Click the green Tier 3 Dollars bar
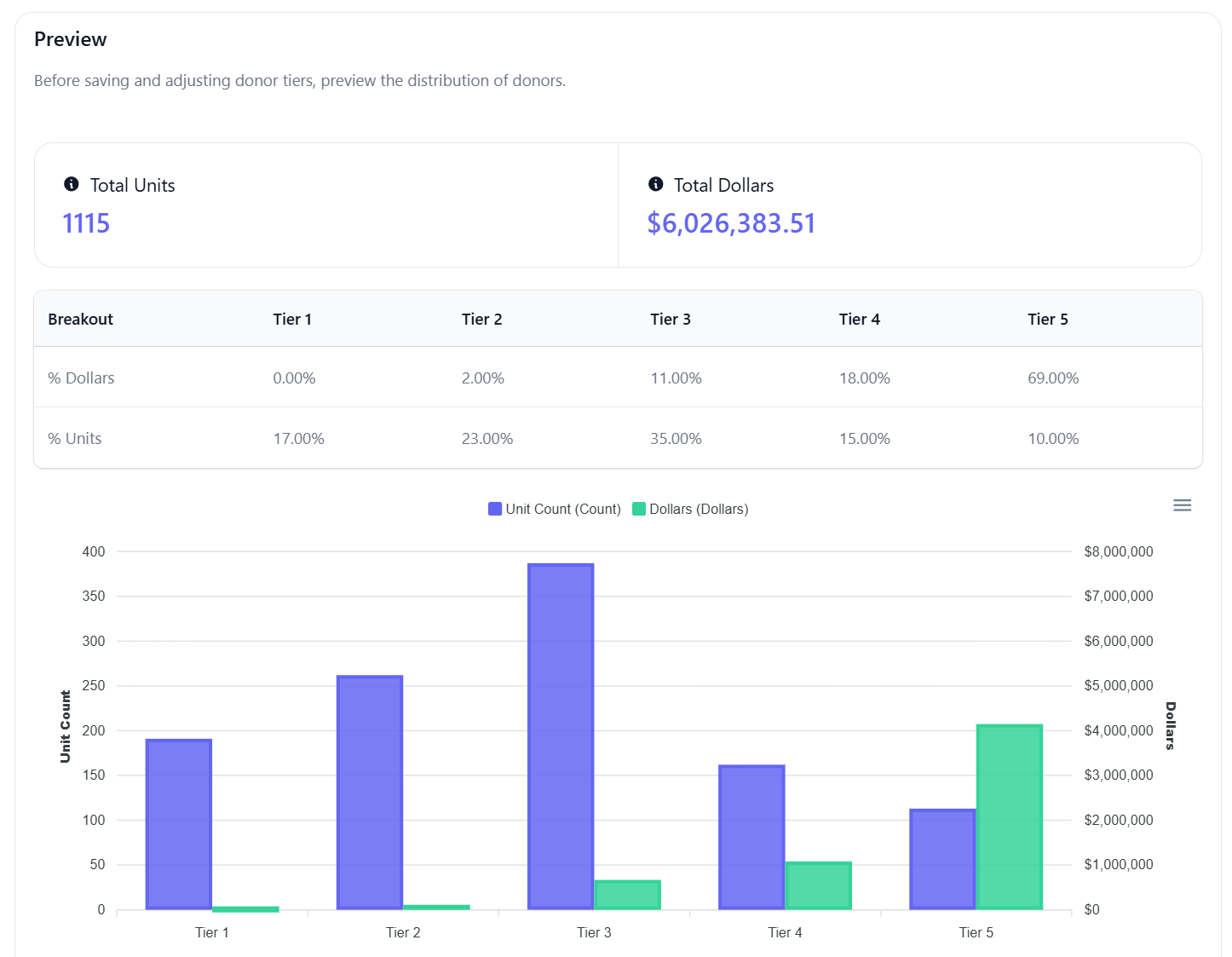This screenshot has width=1232, height=957. 628,895
